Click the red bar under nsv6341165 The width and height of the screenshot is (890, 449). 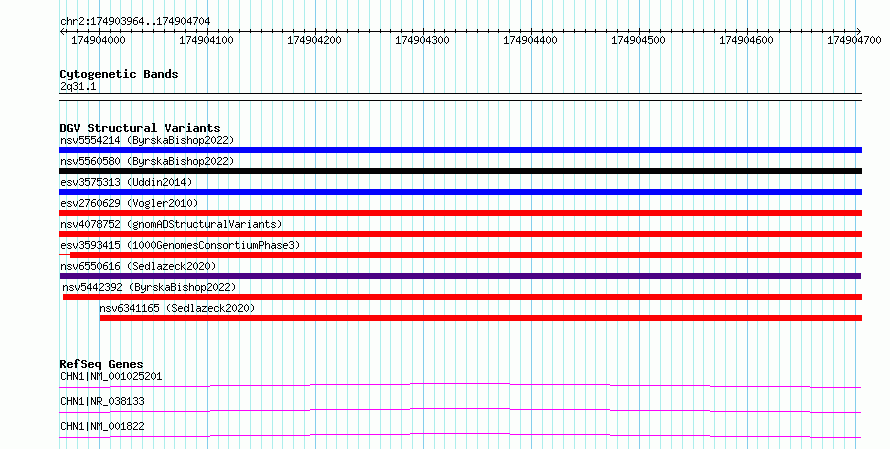481,318
